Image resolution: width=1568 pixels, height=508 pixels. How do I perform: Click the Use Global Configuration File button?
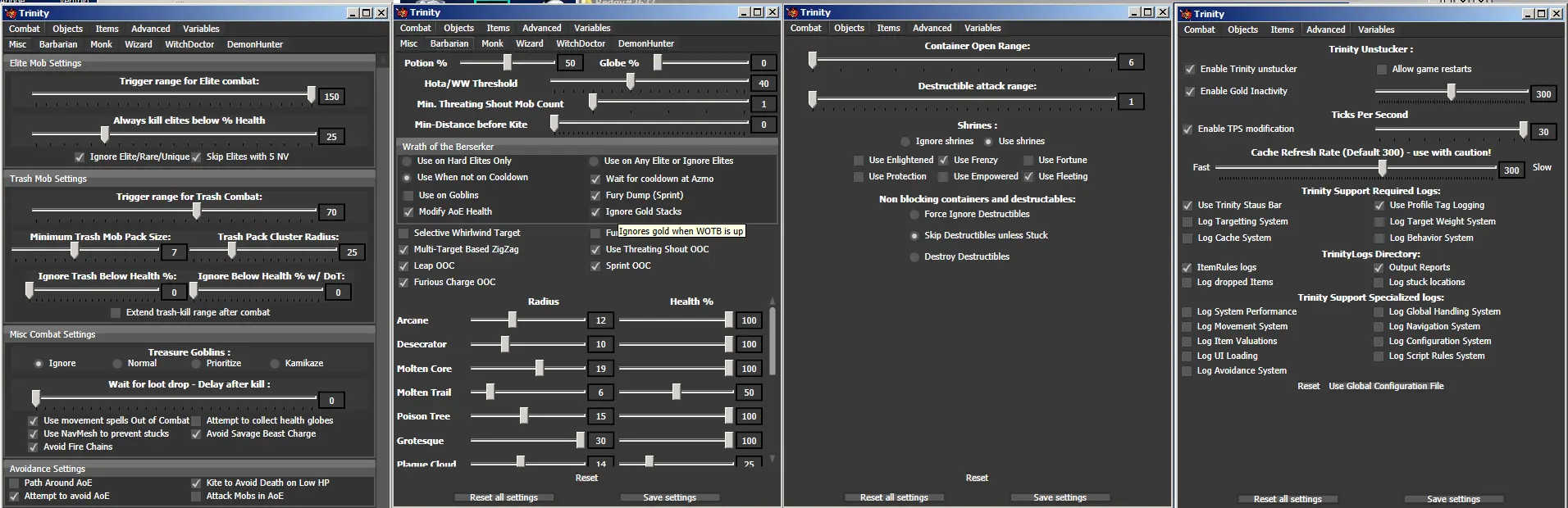click(1386, 386)
